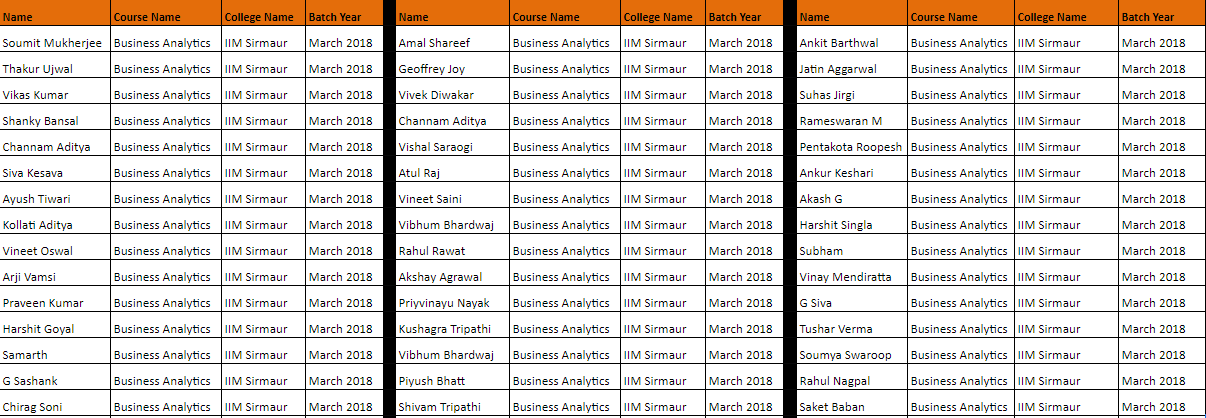
Task: Select the Soumit Mukherjee name cell
Action: (x=56, y=43)
